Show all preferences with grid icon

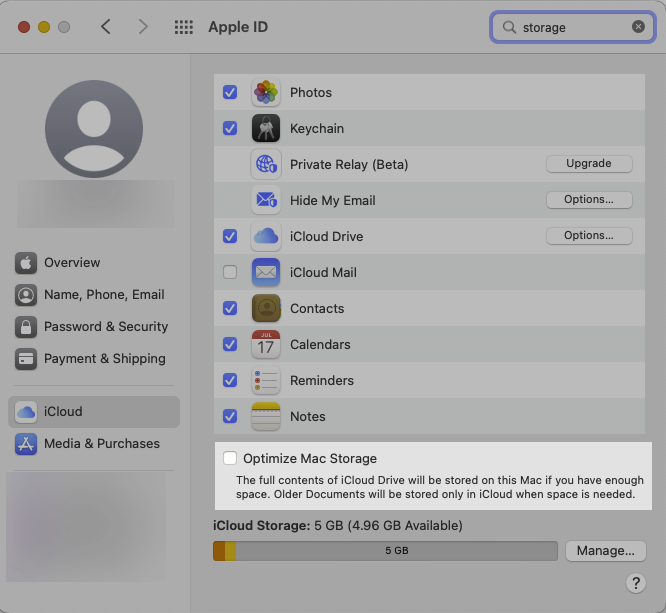(184, 27)
